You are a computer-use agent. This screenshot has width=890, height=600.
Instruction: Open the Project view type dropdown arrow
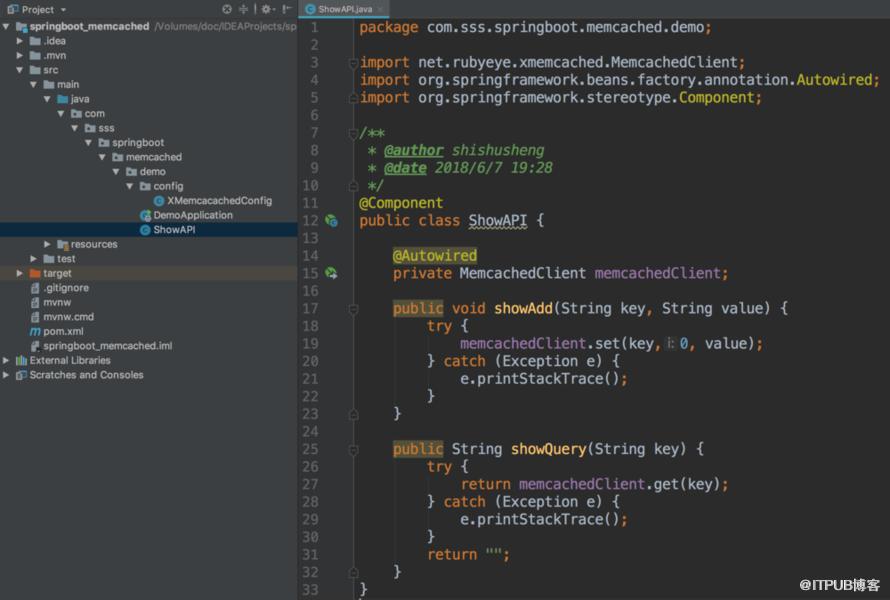click(x=63, y=10)
